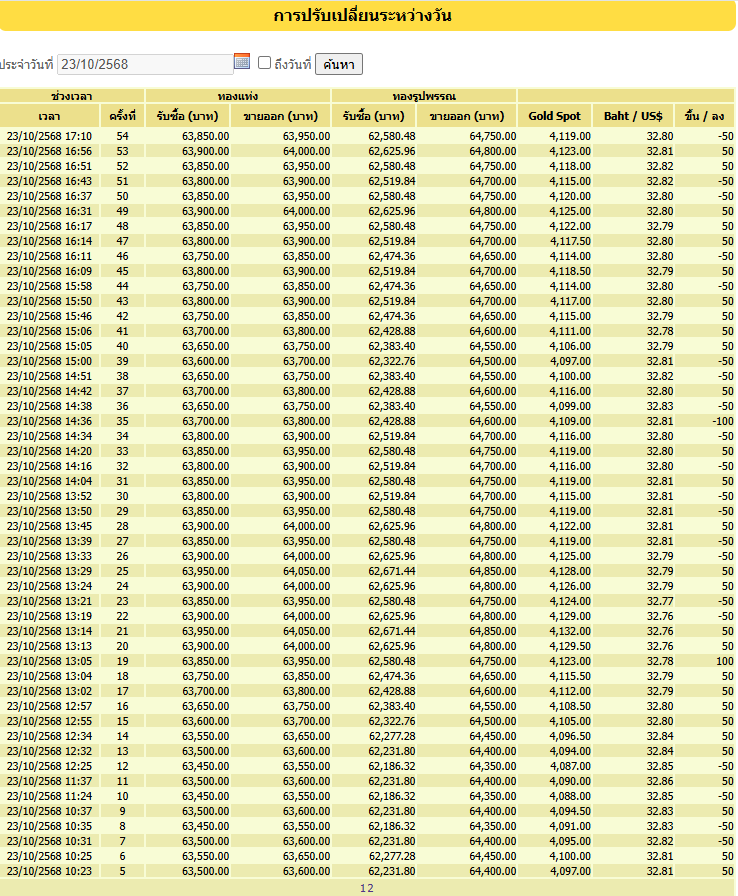Focus the date field showing 23/10/2568
738x896 pixels.
point(145,64)
